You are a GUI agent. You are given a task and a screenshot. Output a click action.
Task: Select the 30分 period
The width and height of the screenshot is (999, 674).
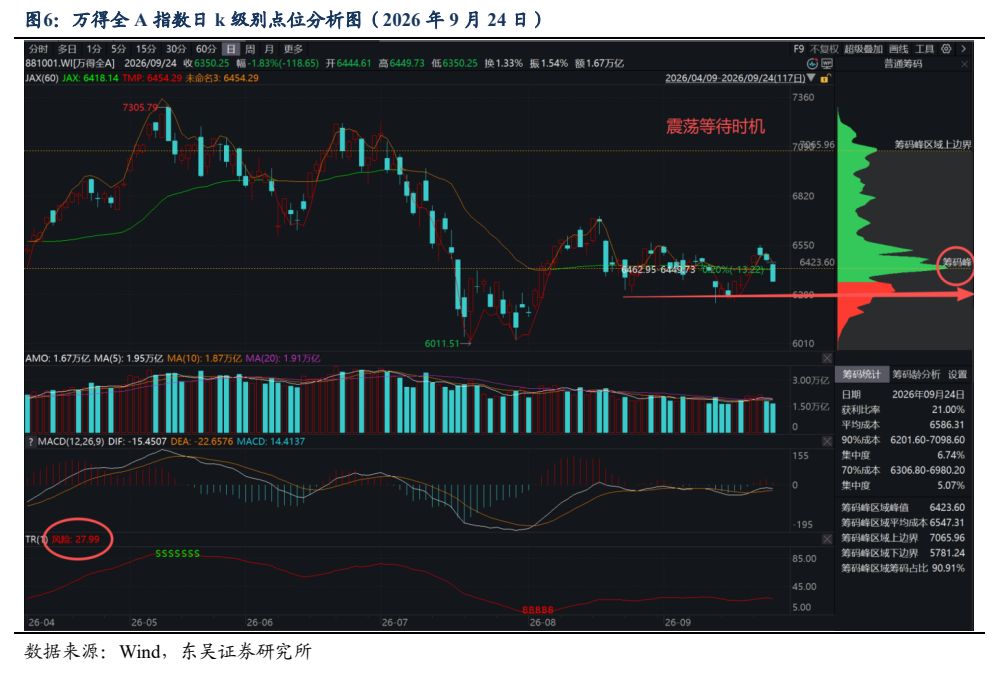pyautogui.click(x=176, y=49)
